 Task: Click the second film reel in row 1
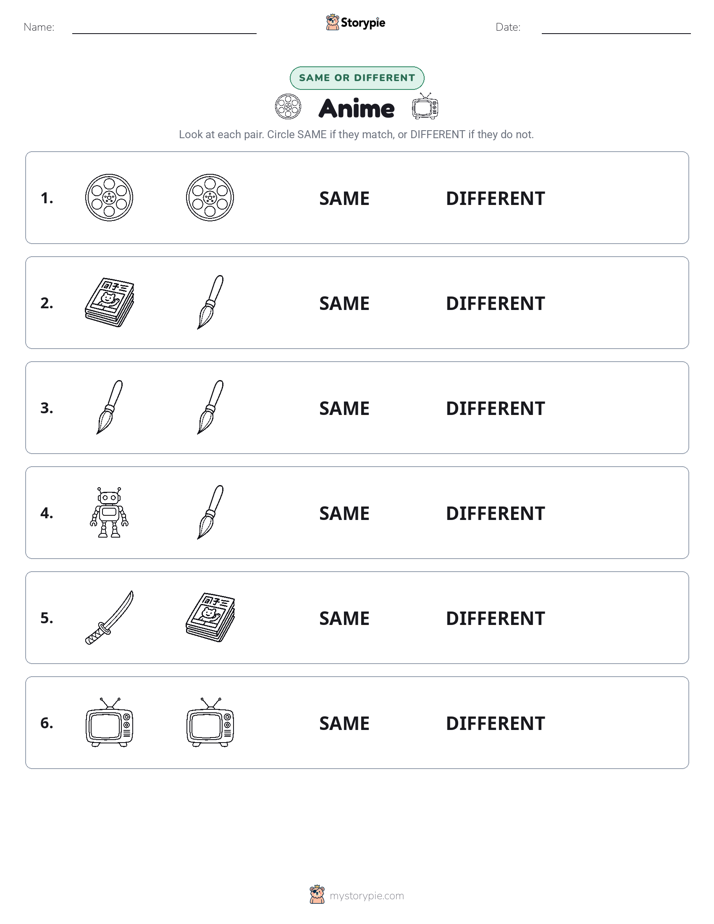pyautogui.click(x=210, y=197)
